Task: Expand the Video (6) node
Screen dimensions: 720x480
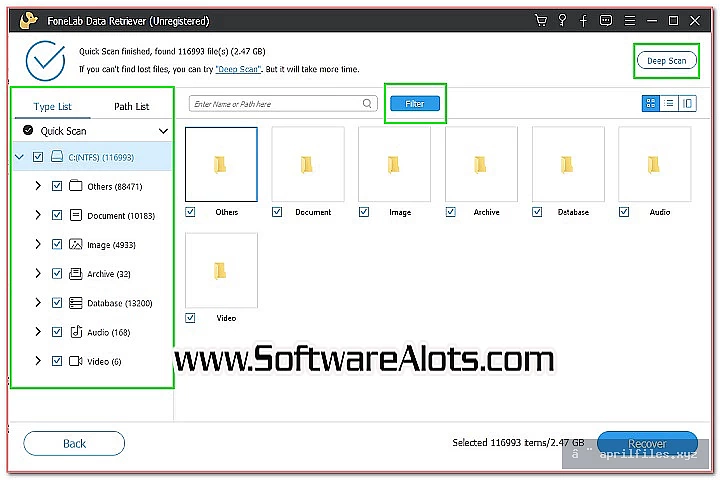Action: tap(38, 361)
